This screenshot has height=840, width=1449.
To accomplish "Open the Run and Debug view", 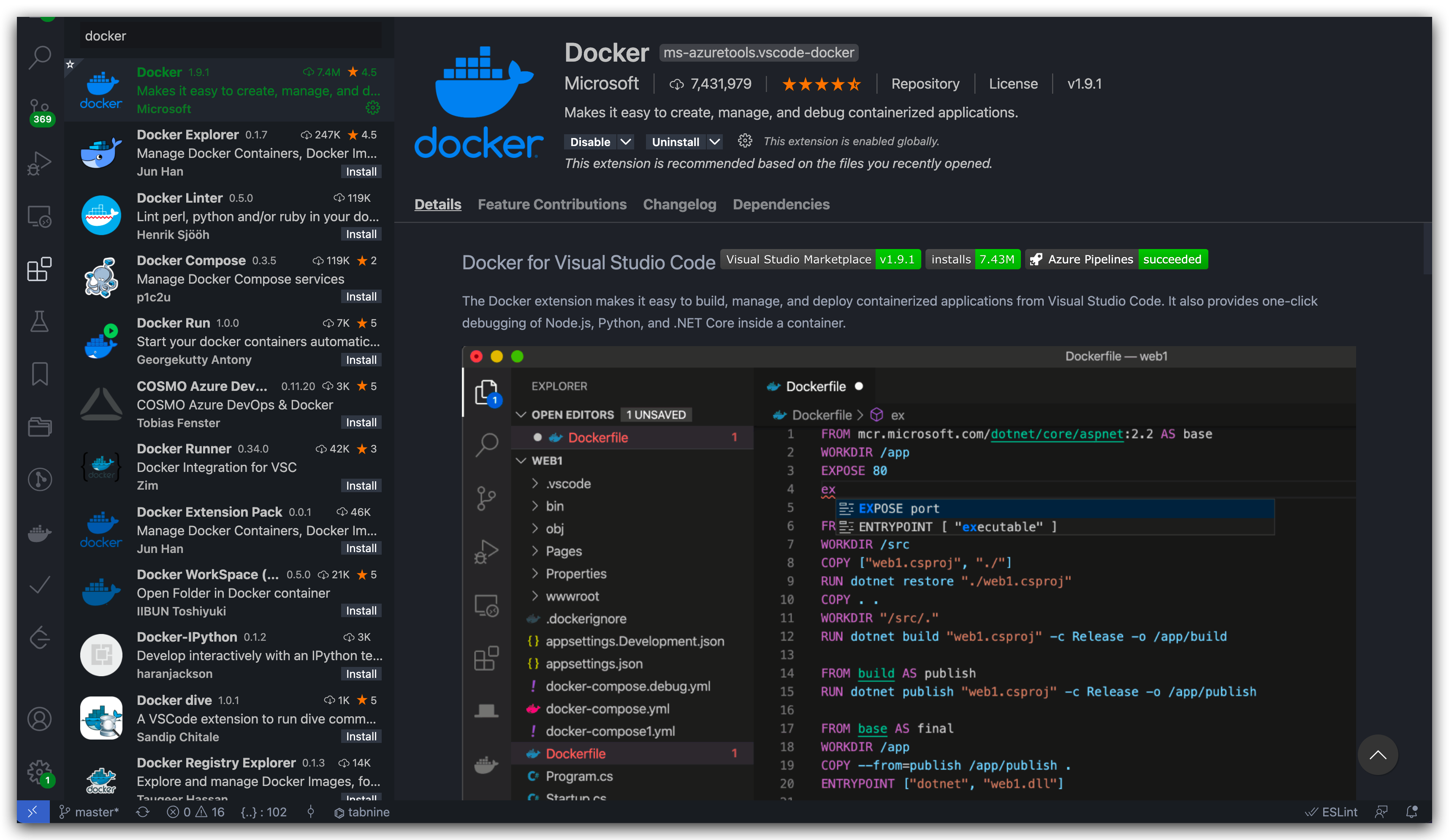I will (39, 163).
